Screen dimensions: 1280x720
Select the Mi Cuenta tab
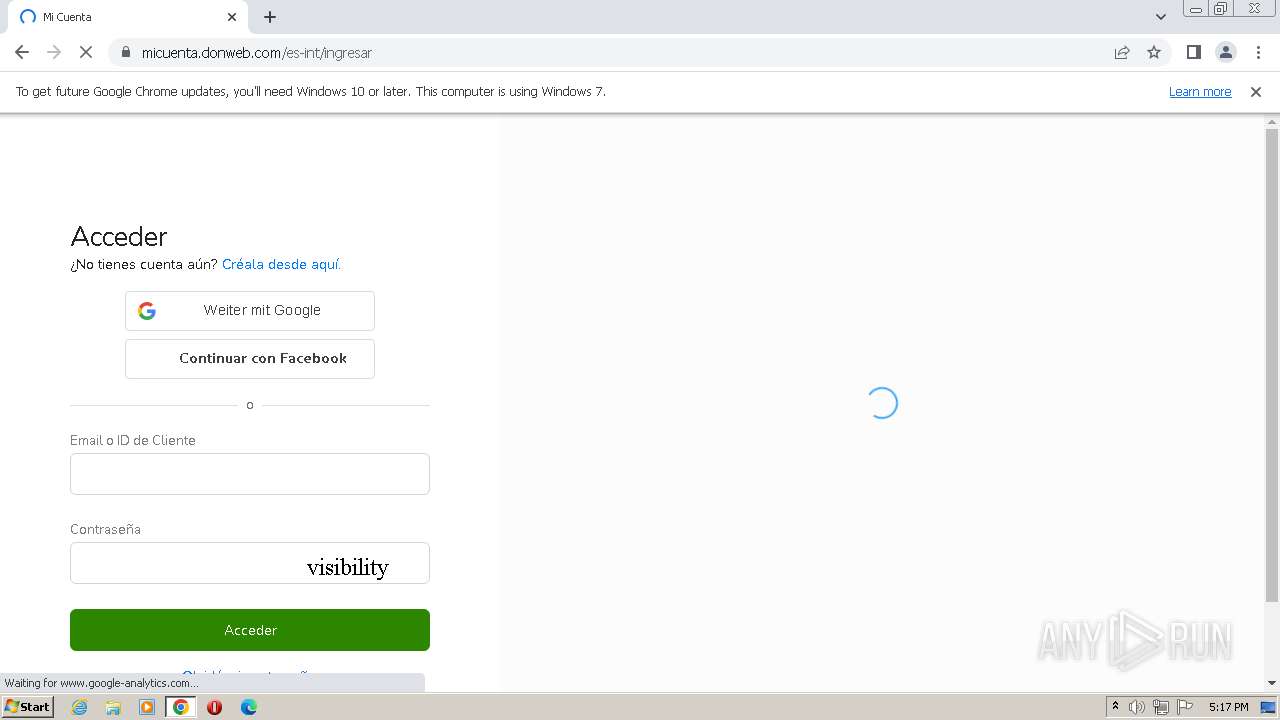125,17
